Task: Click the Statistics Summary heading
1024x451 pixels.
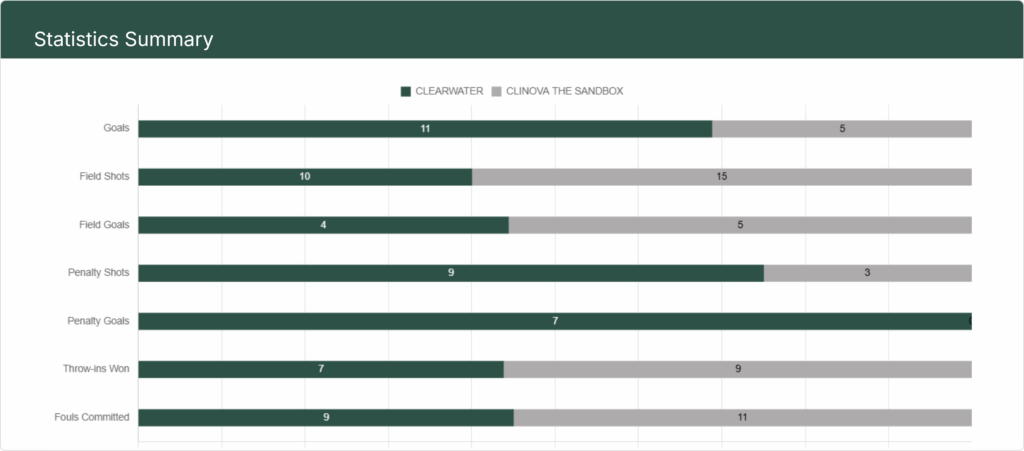Action: pyautogui.click(x=123, y=40)
